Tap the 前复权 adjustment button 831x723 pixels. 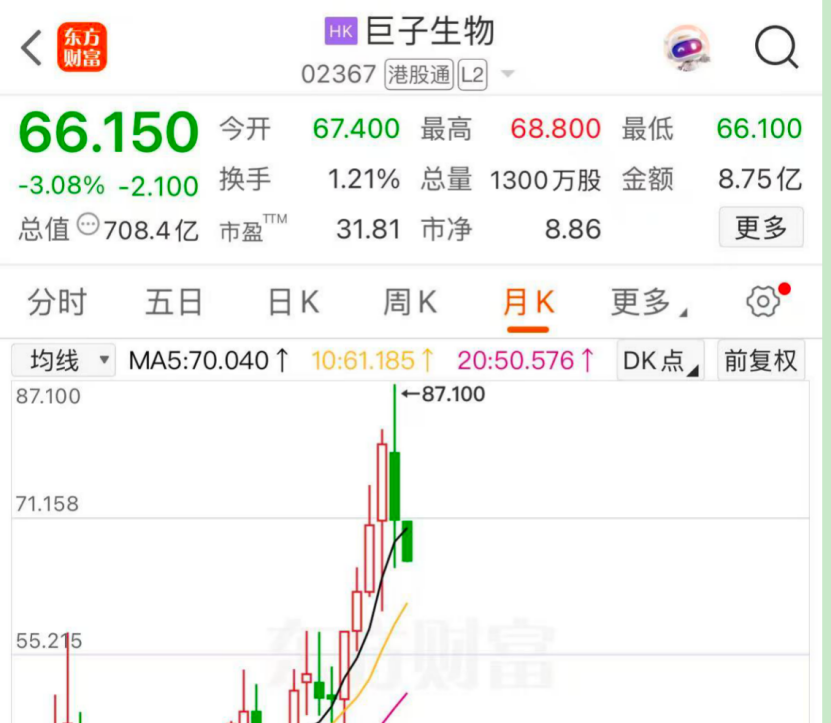tap(761, 360)
